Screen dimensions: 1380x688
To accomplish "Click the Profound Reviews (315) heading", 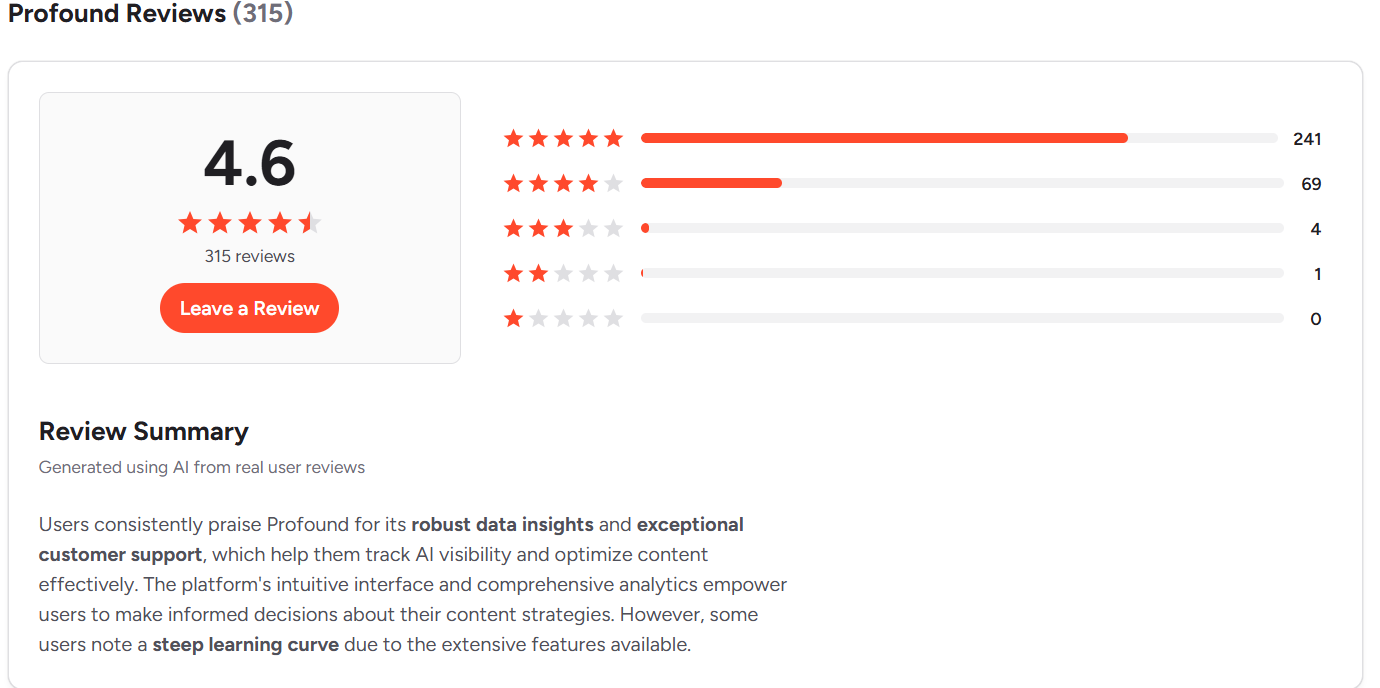I will [x=150, y=14].
